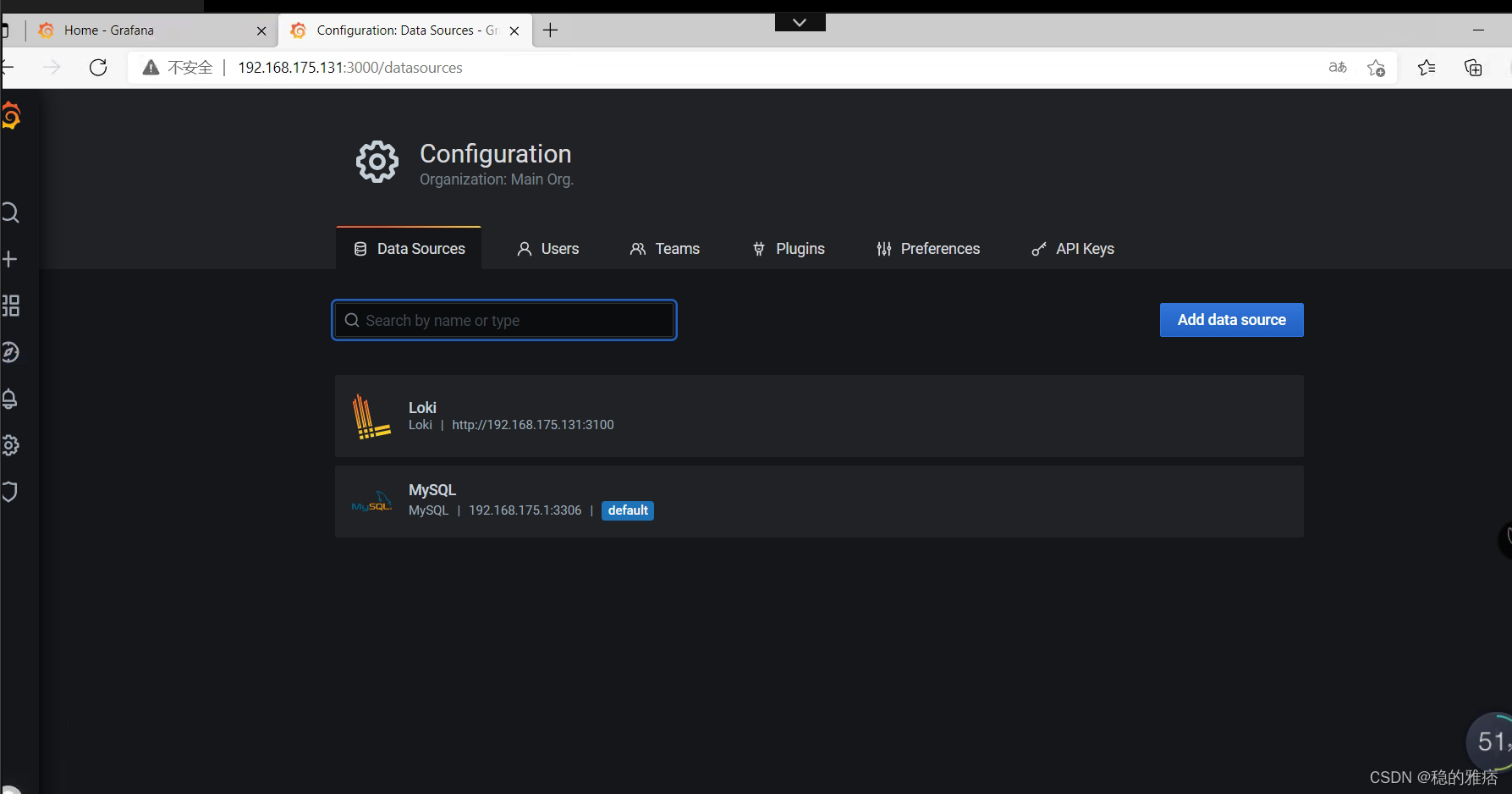Open the MySQL data source entry
1512x794 pixels.
(x=819, y=502)
